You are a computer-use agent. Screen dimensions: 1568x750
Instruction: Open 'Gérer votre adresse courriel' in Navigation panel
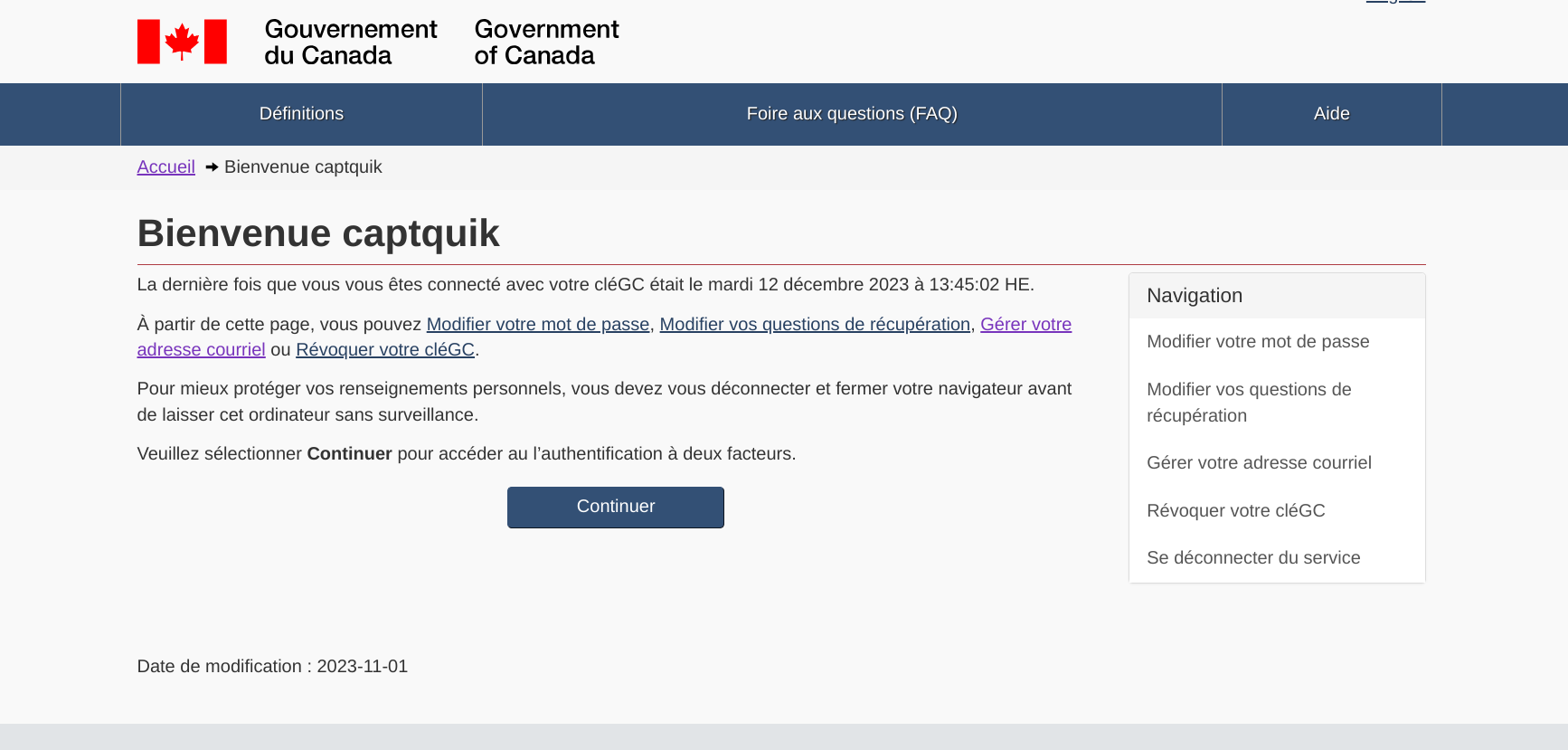1258,463
